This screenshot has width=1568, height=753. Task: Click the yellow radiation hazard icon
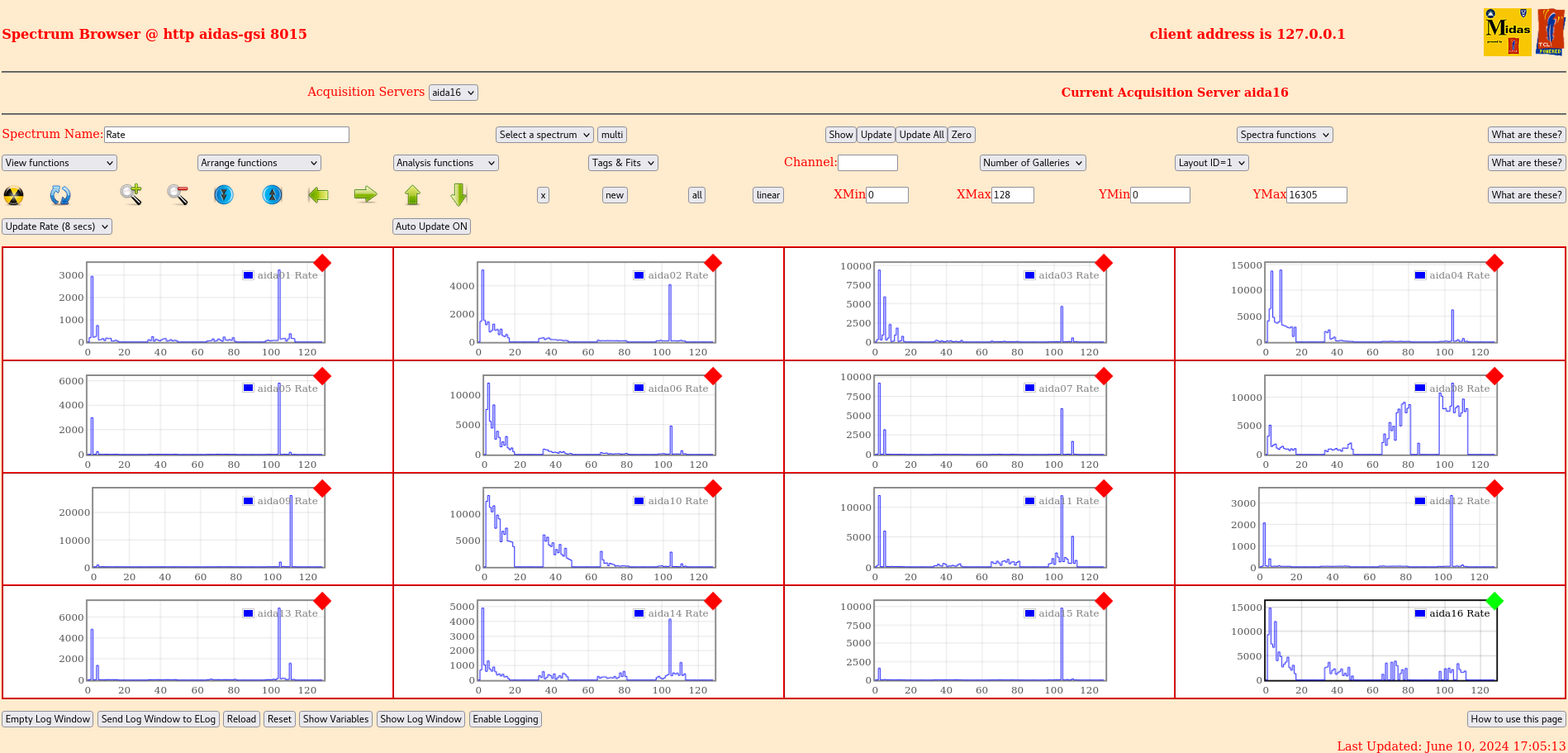[14, 196]
